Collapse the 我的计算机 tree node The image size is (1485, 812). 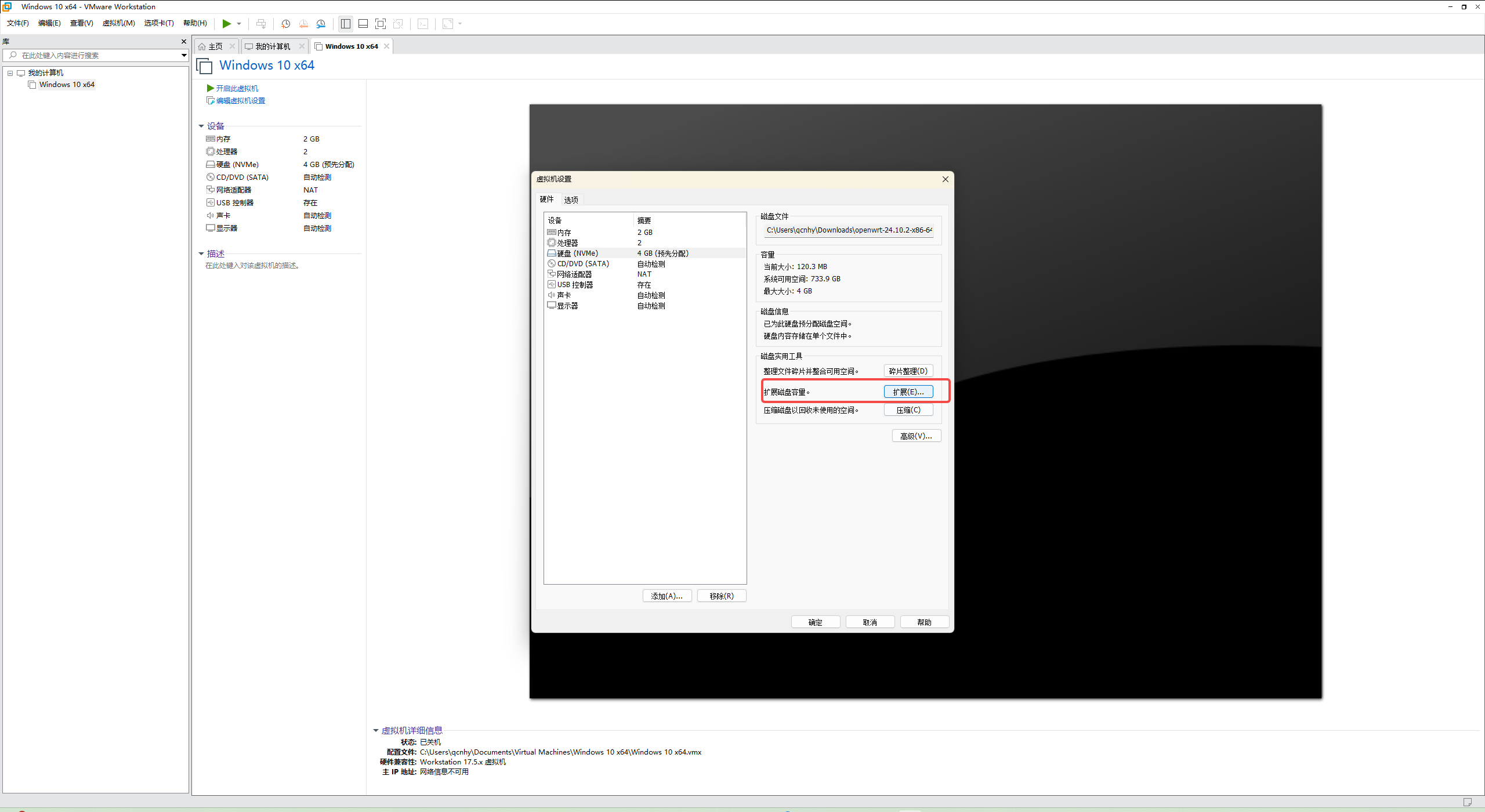[10, 73]
